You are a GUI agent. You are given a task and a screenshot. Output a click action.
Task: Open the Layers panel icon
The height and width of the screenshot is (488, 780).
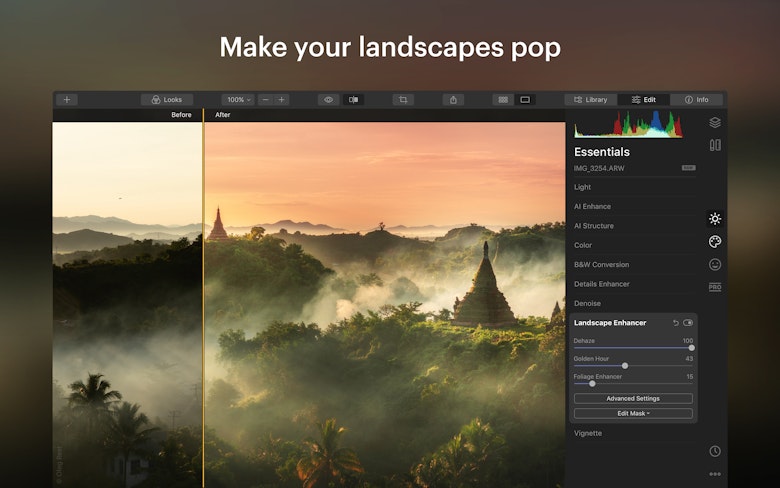(715, 122)
